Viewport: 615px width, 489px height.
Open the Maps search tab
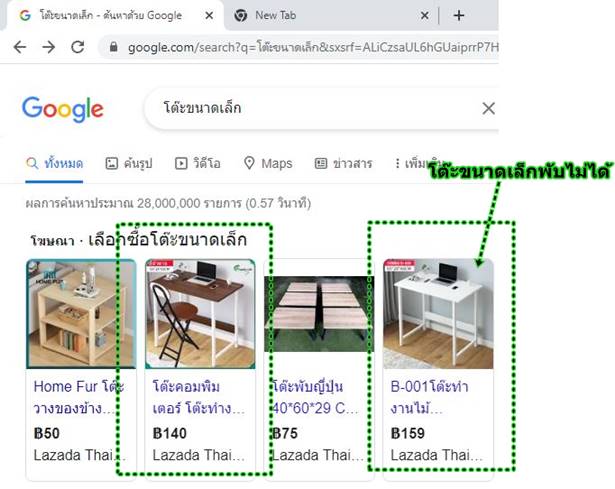click(268, 163)
